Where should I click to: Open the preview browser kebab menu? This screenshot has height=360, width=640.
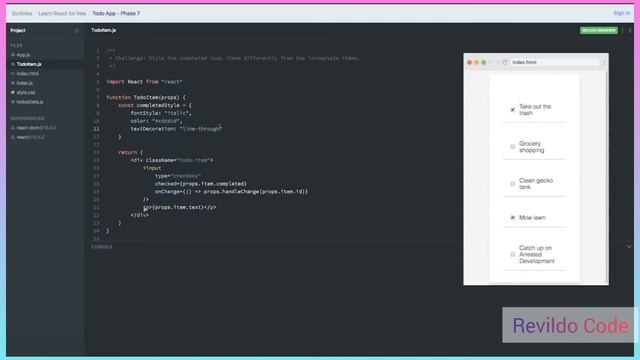(x=604, y=62)
